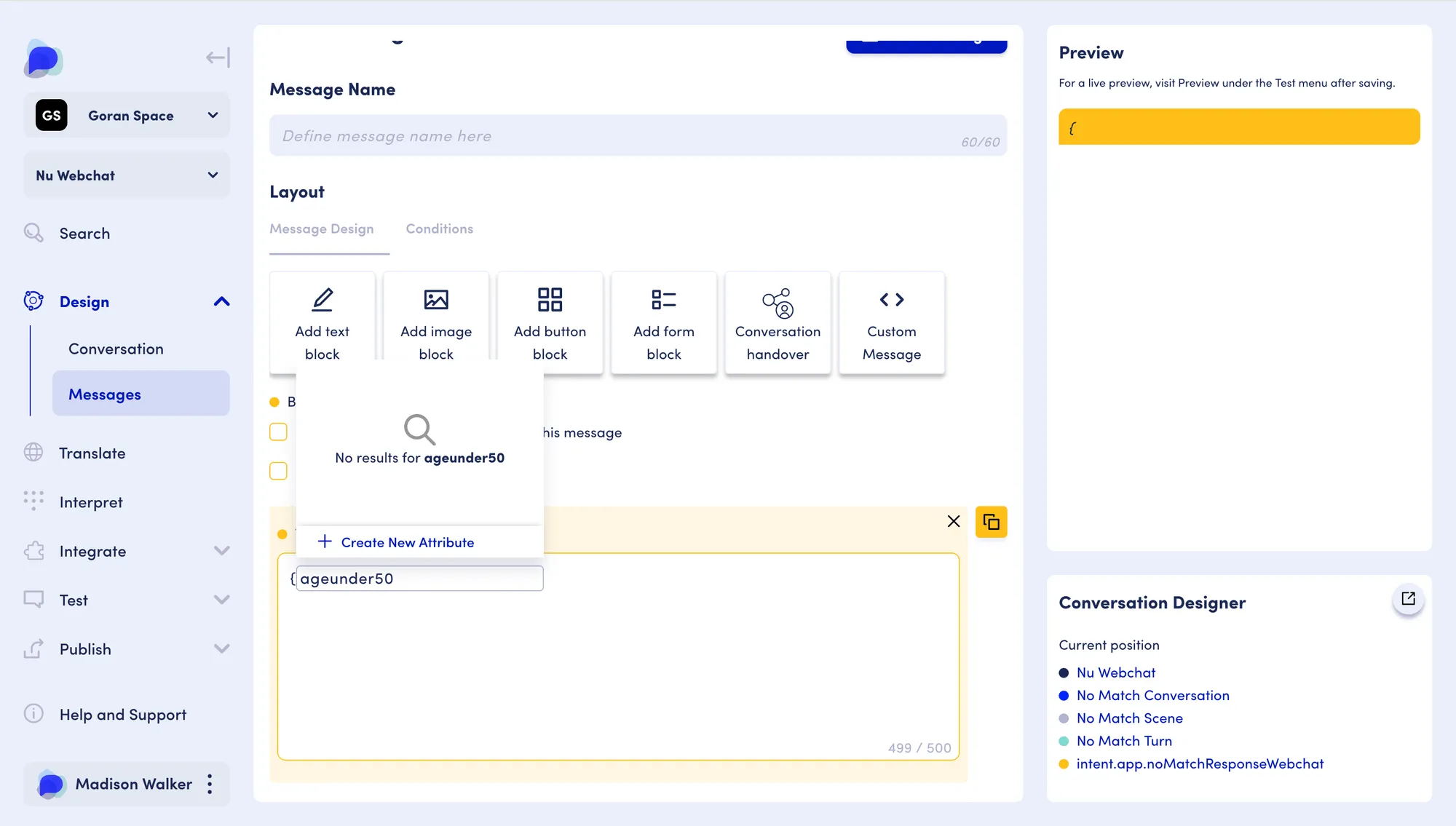Open Help and Support
Screen dimensions: 1456x826
click(123, 715)
